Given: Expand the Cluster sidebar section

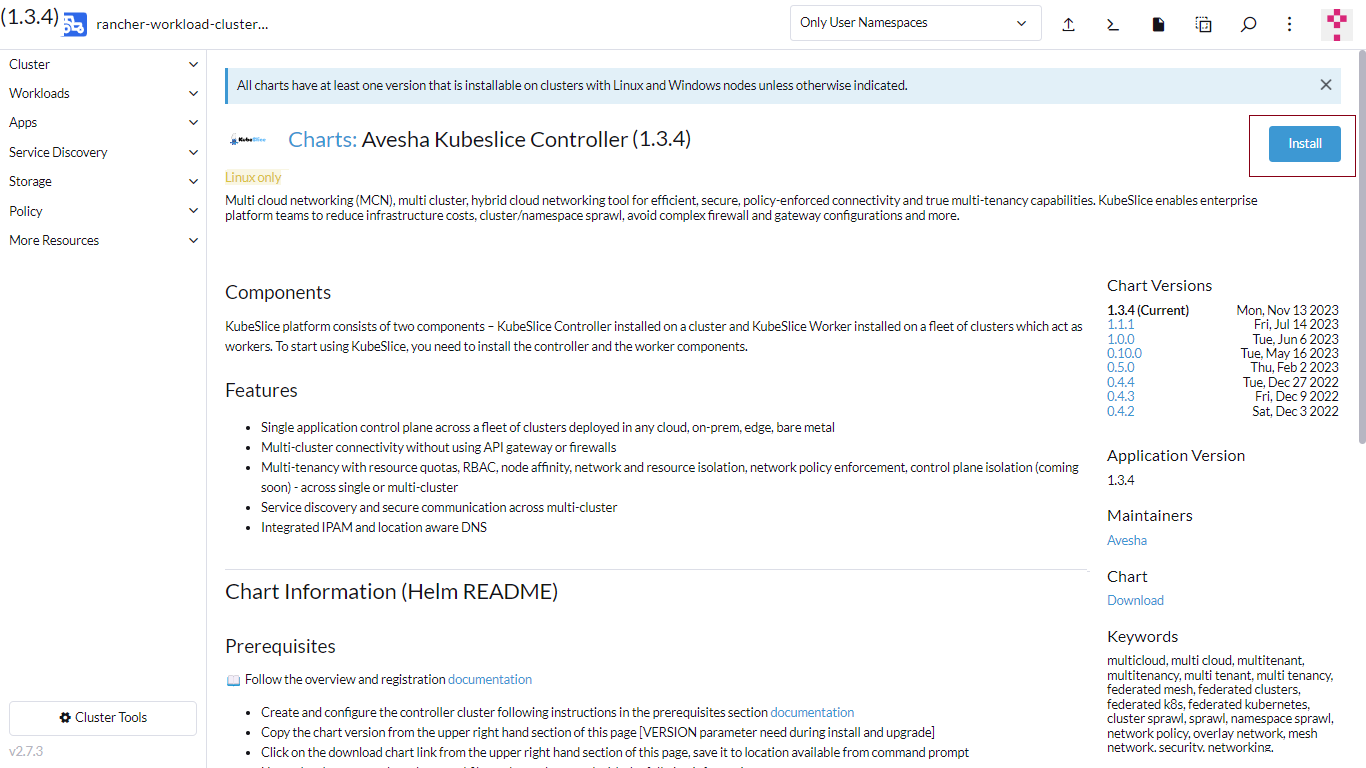Looking at the screenshot, I should click(x=104, y=64).
